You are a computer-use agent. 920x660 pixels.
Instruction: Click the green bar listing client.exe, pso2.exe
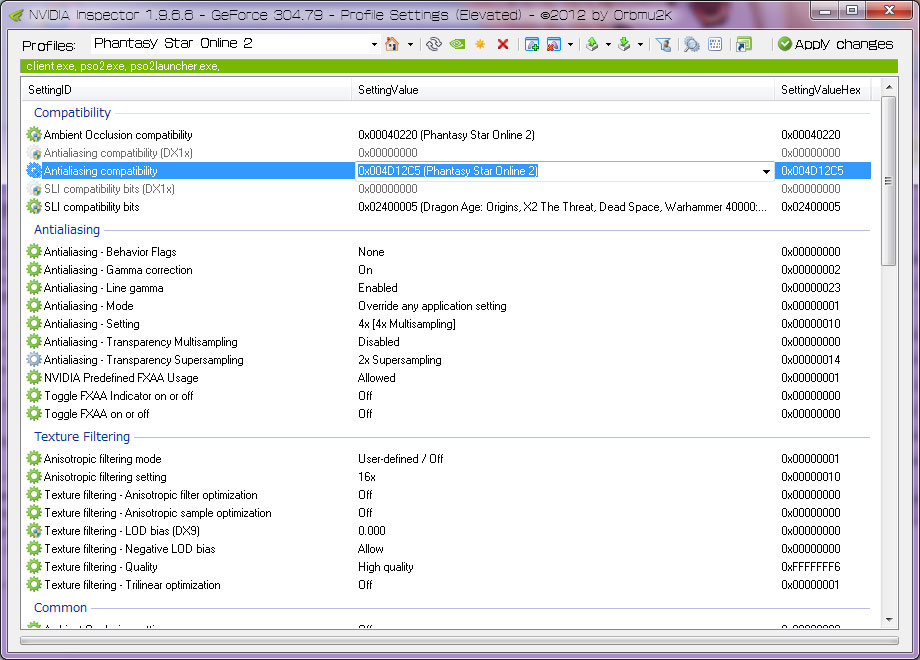coord(459,66)
